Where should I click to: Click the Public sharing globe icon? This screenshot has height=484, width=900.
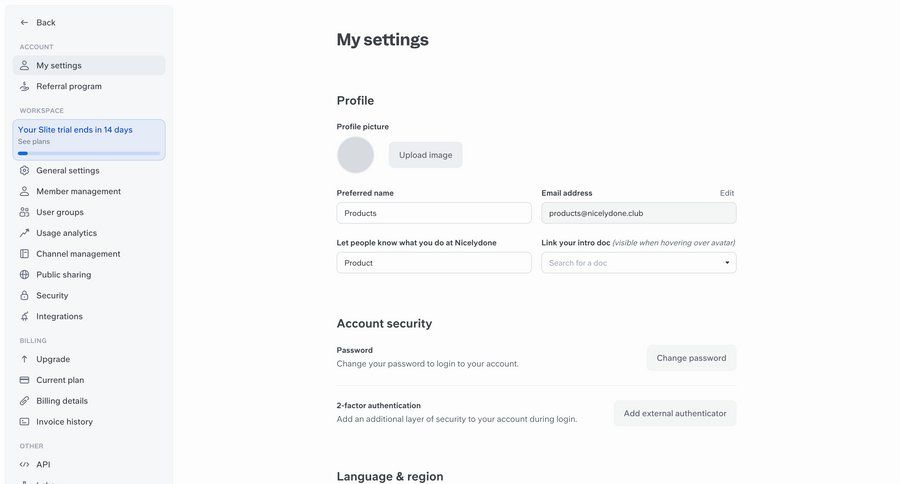25,275
